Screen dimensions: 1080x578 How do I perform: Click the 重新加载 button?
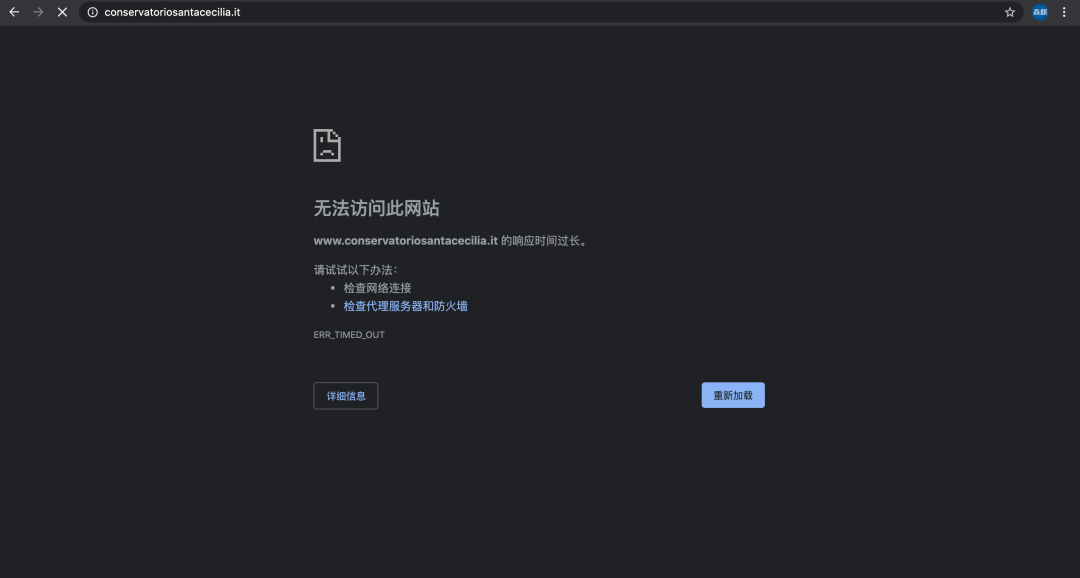tap(733, 395)
